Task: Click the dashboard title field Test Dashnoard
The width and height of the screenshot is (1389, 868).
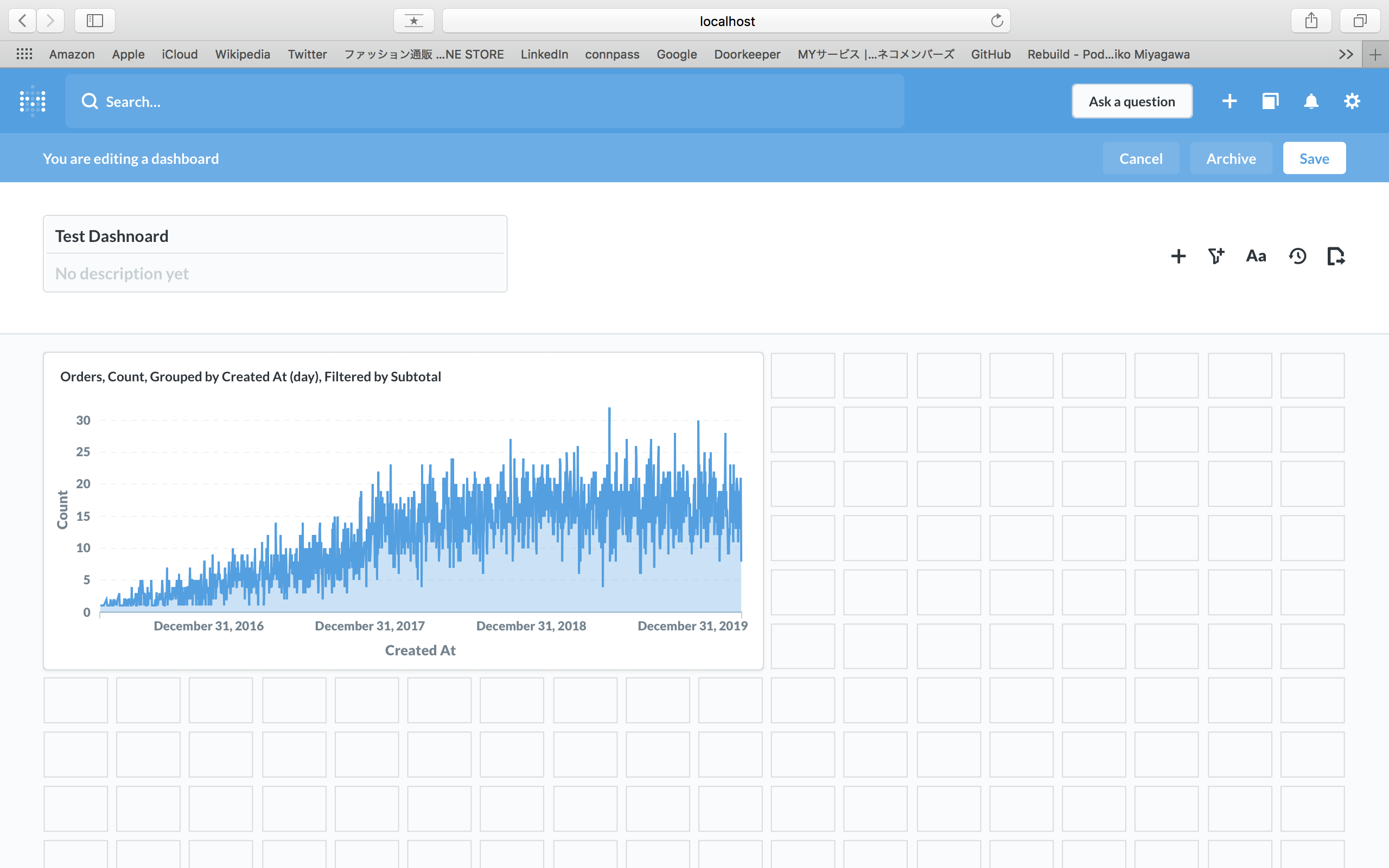Action: click(x=275, y=236)
